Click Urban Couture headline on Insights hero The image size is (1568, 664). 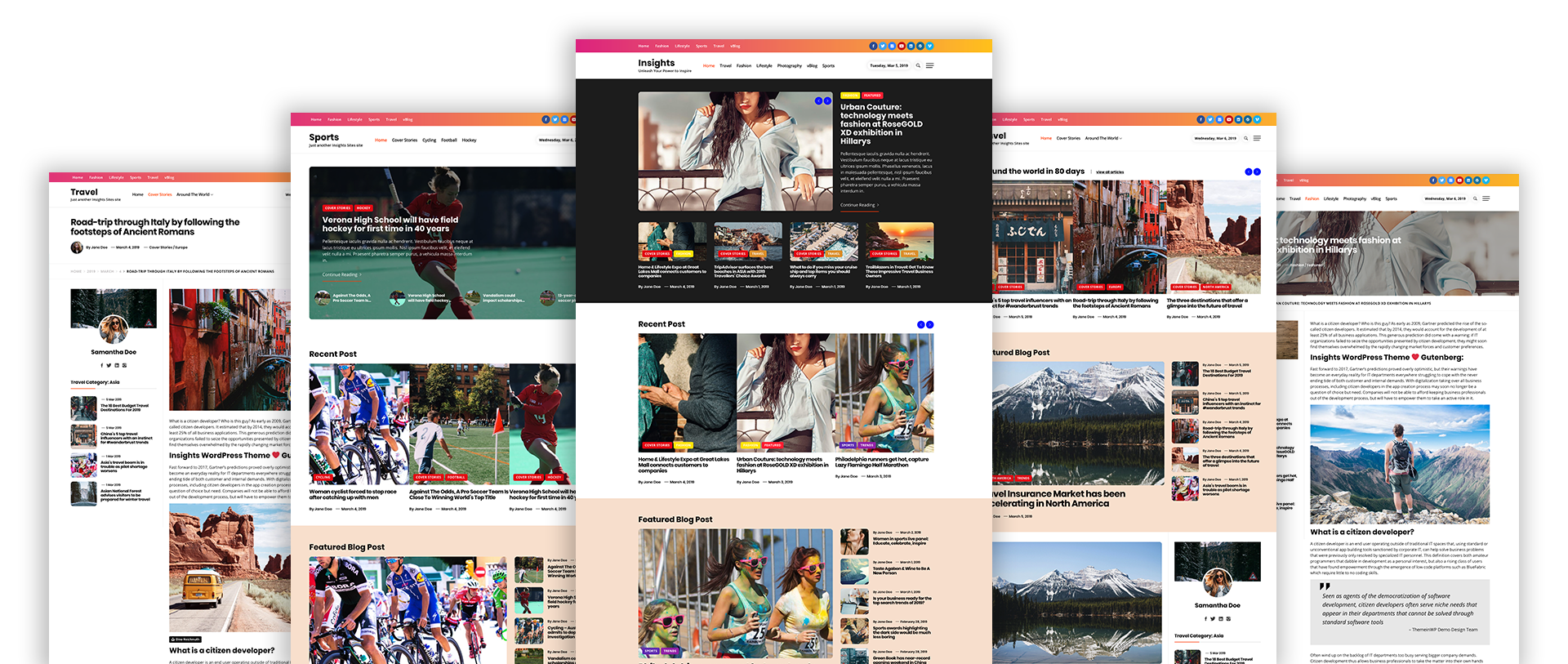click(x=882, y=124)
